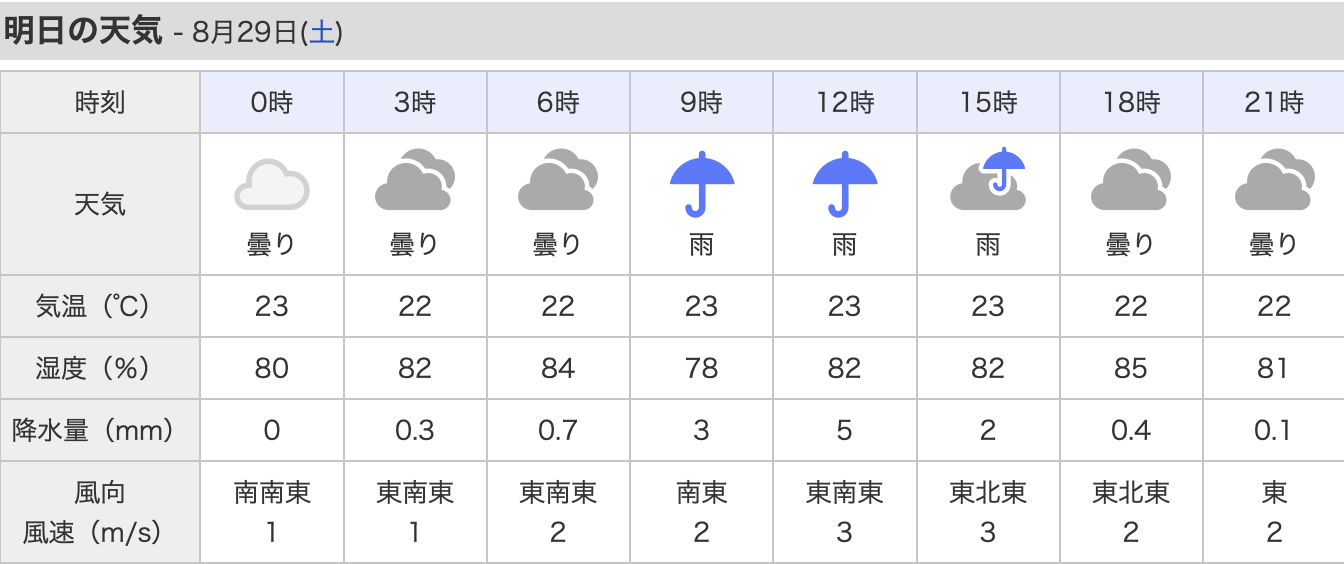
Task: Click the 15時 cloud with umbrella icon
Action: (988, 178)
